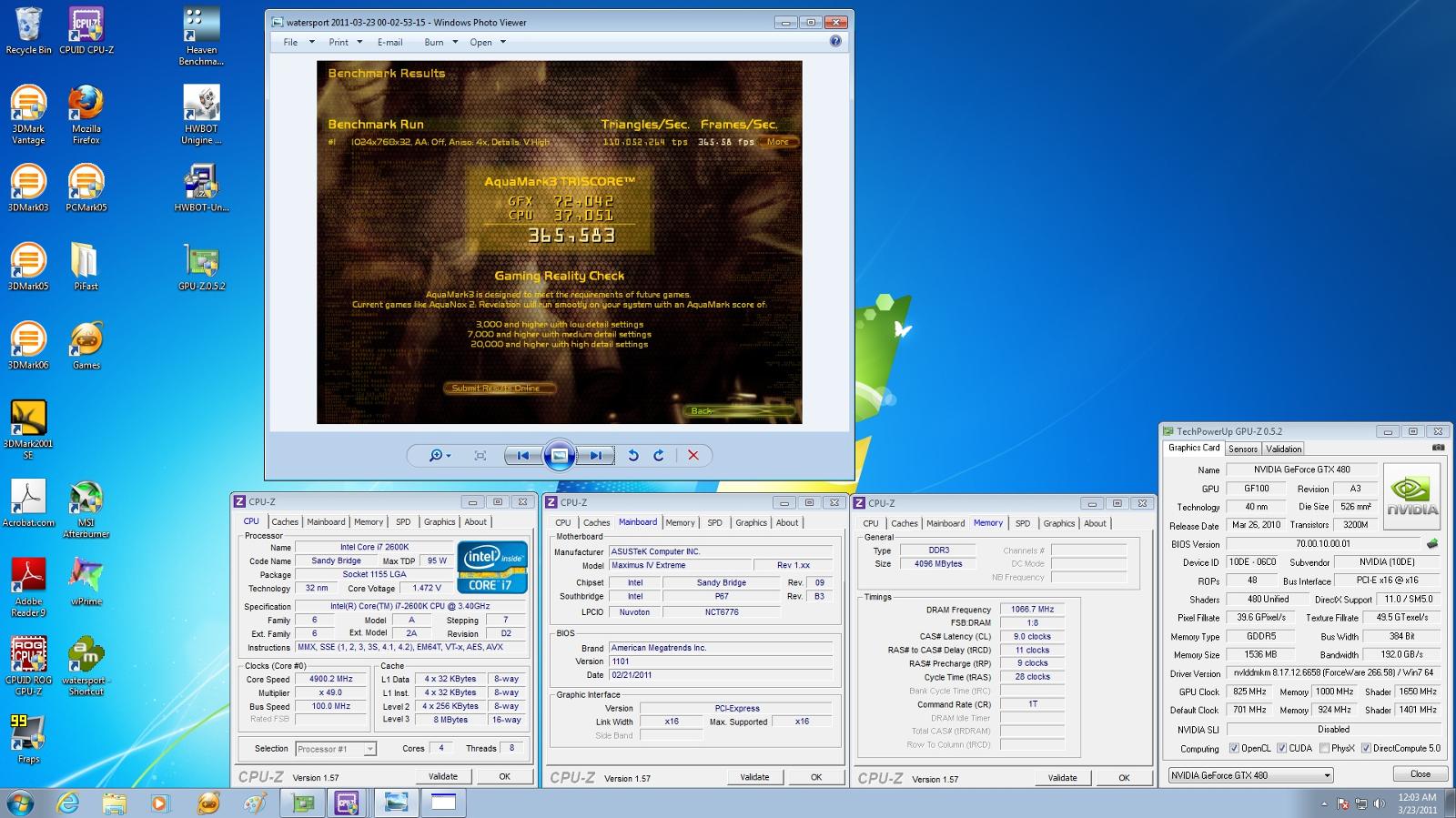1456x818 pixels.
Task: Show hidden tray icons arrow
Action: pyautogui.click(x=1324, y=803)
